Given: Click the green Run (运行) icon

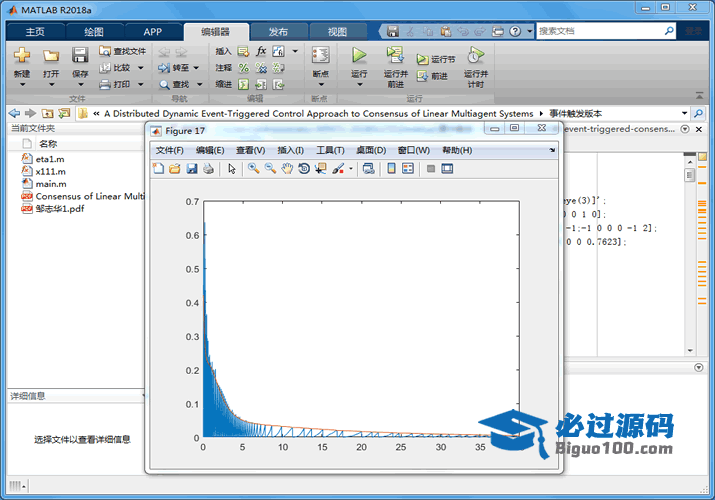Looking at the screenshot, I should 359,56.
